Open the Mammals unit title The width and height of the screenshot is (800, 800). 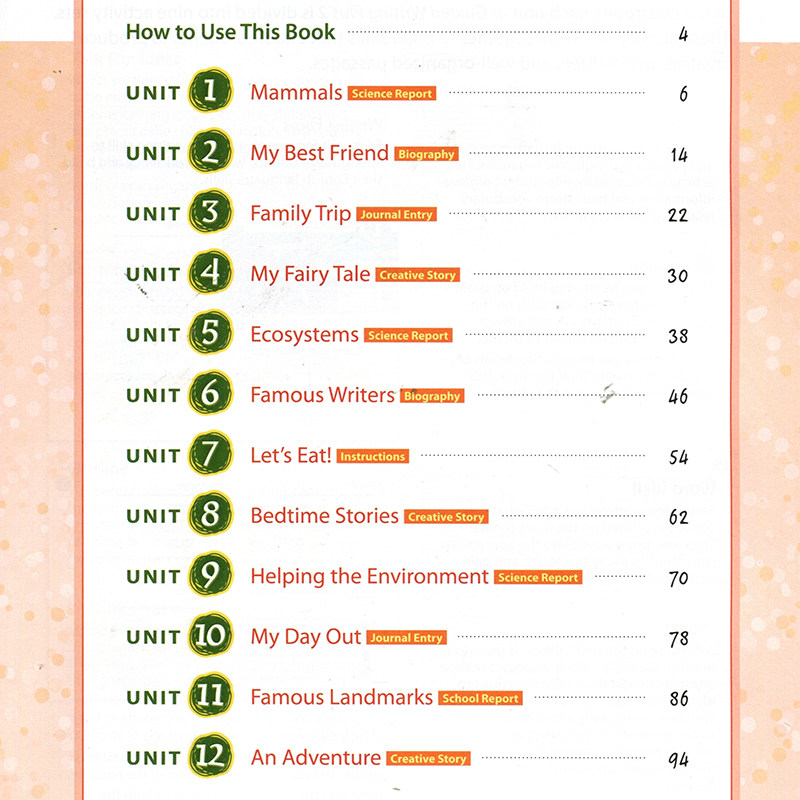296,93
